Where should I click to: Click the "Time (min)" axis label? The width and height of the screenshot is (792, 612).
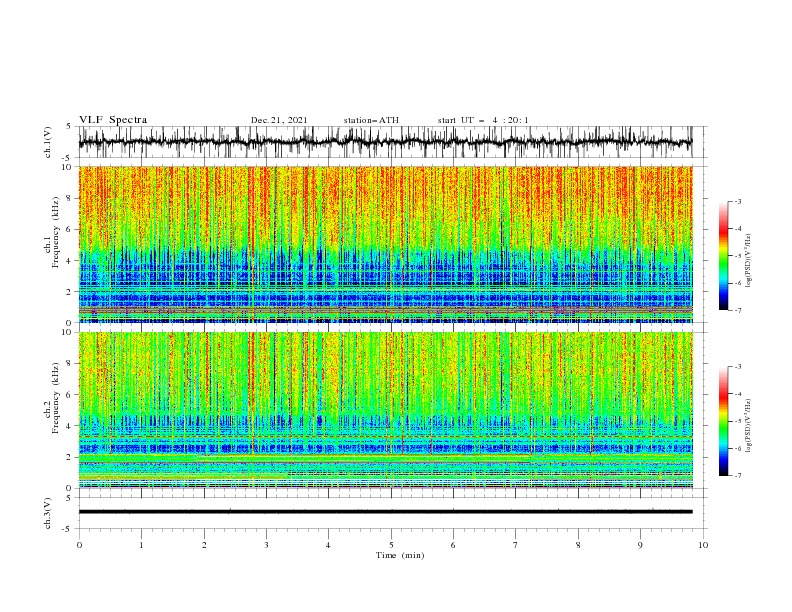point(400,555)
